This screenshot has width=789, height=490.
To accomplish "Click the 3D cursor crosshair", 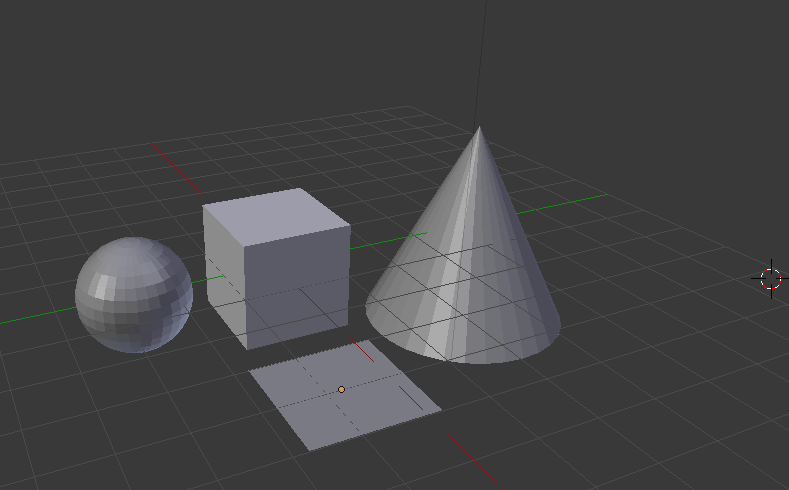I will (771, 279).
